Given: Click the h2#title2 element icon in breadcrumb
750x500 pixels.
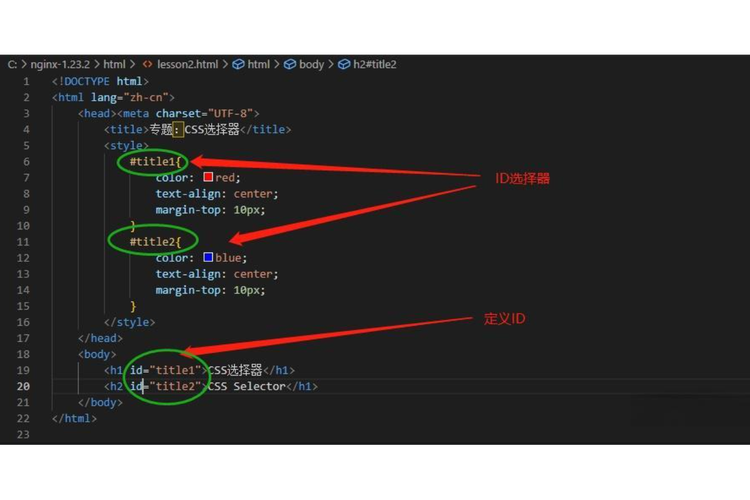Looking at the screenshot, I should coord(344,64).
